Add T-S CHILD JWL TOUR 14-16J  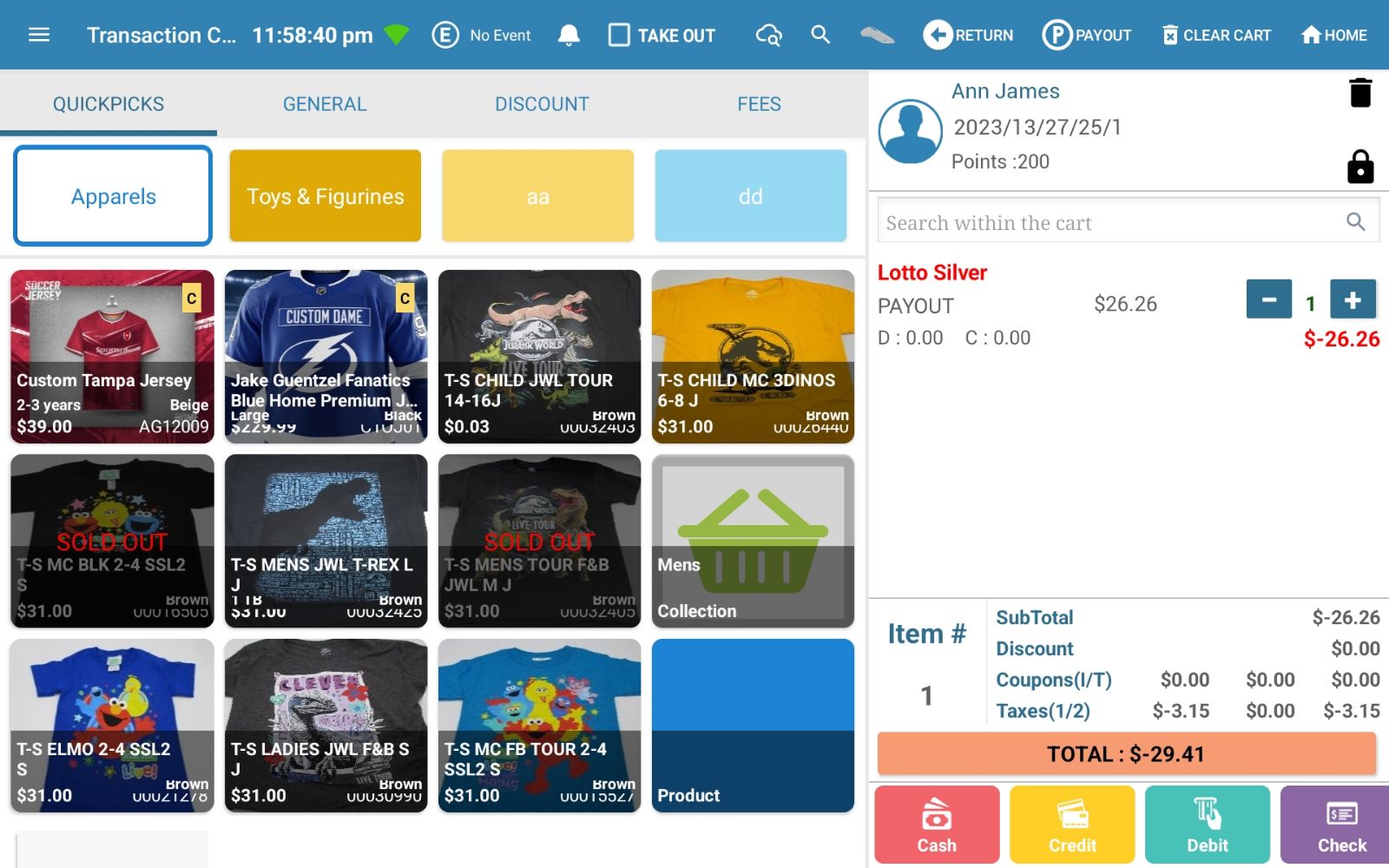(539, 357)
